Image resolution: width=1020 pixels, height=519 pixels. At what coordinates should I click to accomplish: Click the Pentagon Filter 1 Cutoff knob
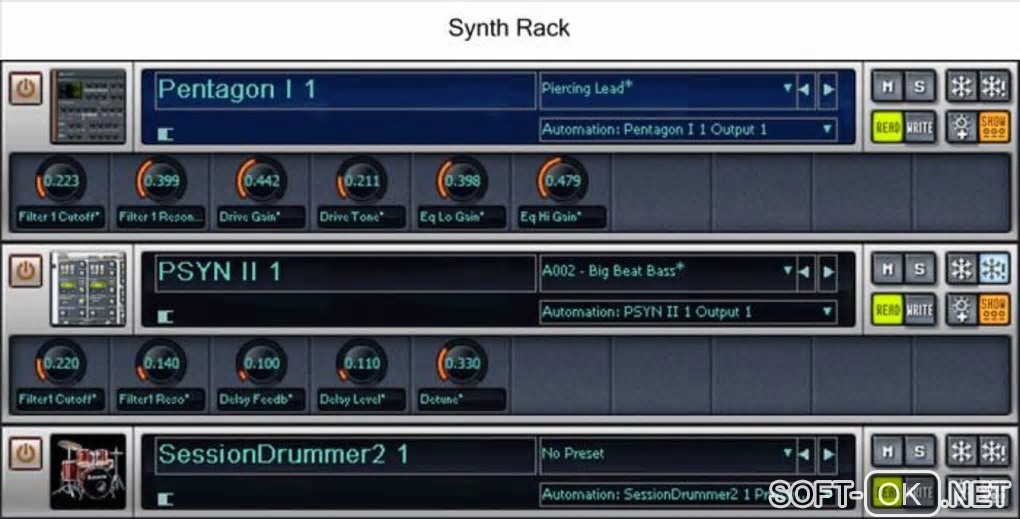pos(60,180)
